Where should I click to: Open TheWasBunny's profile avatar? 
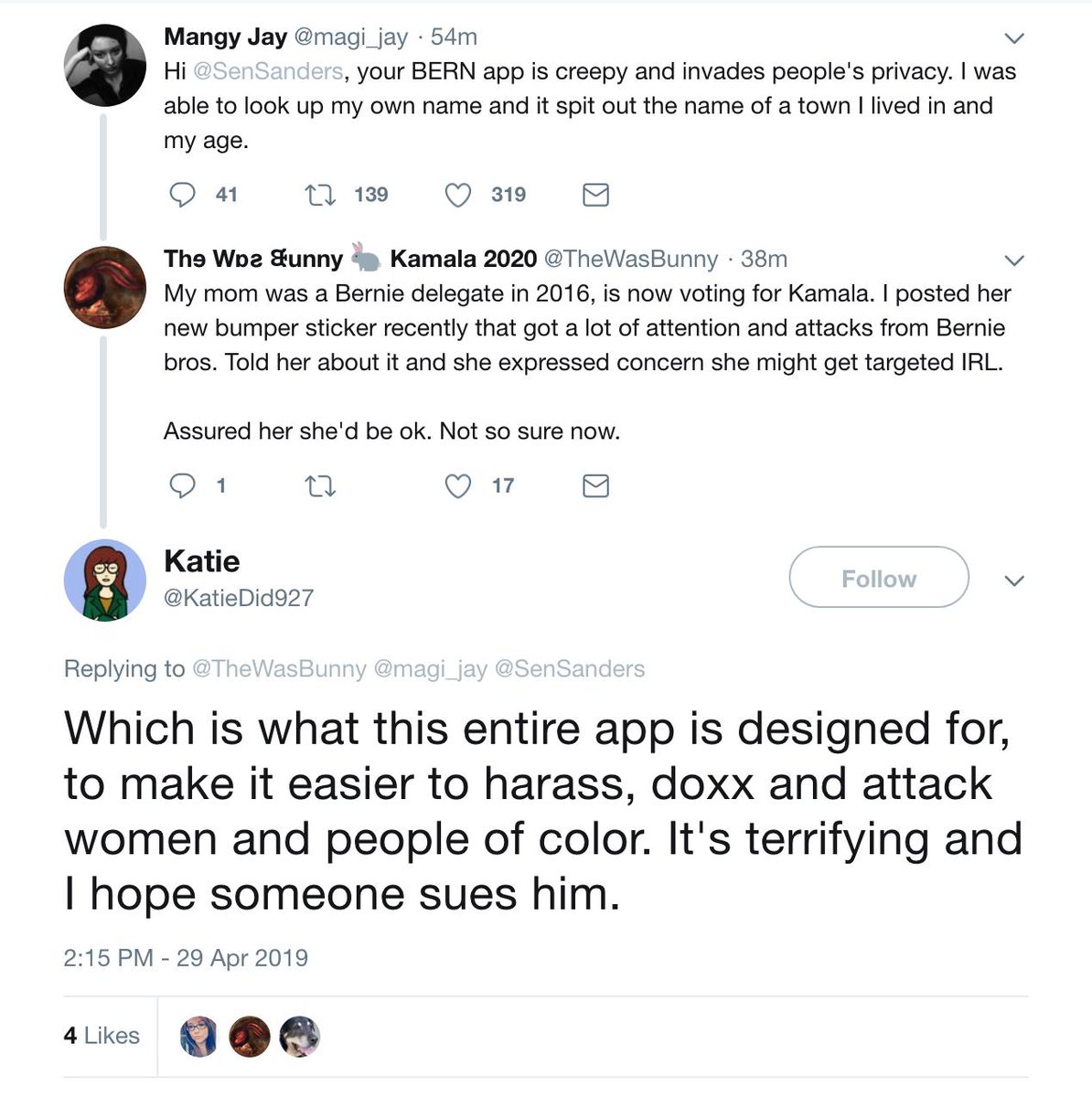point(104,287)
